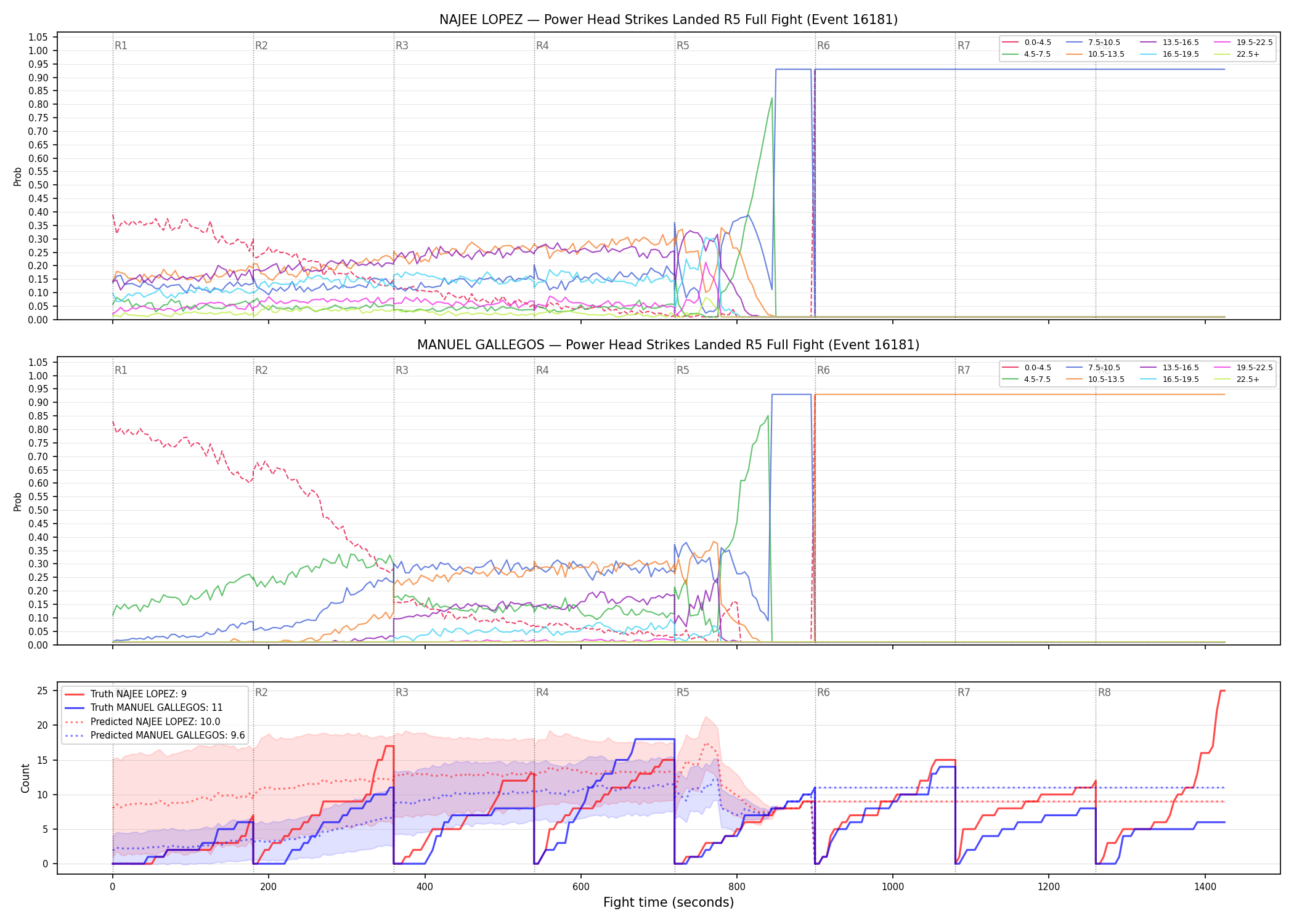The width and height of the screenshot is (1294, 924).
Task: Click the 'Fight time (seconds)' axis label
Action: (x=669, y=902)
